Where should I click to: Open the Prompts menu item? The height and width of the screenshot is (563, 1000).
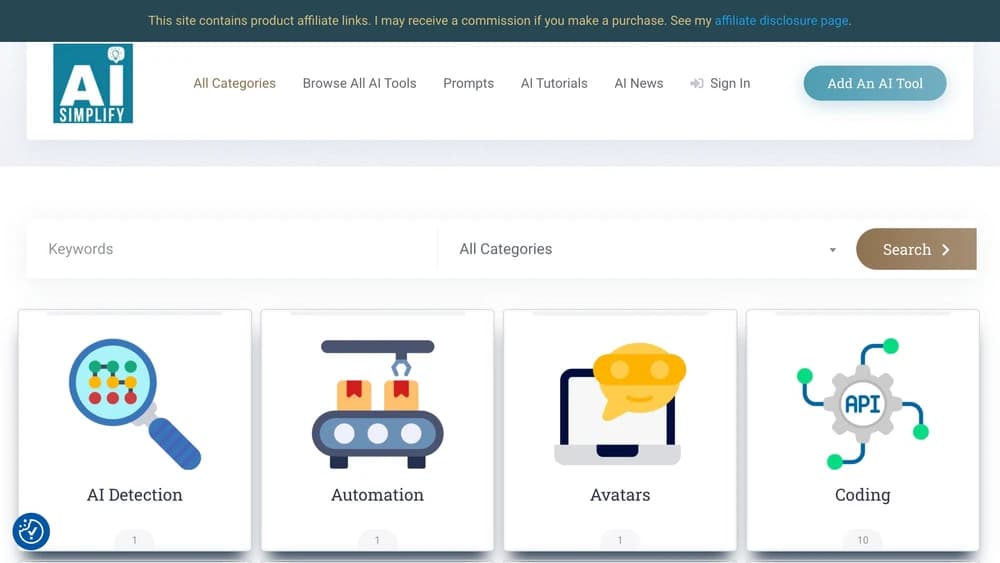pos(469,84)
